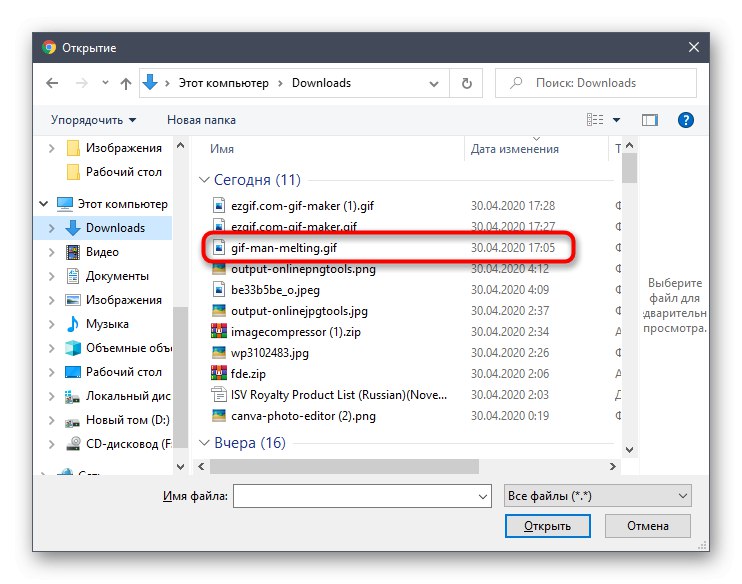This screenshot has height=584, width=742.
Task: Select Downloads in the navigation tree
Action: [x=115, y=228]
